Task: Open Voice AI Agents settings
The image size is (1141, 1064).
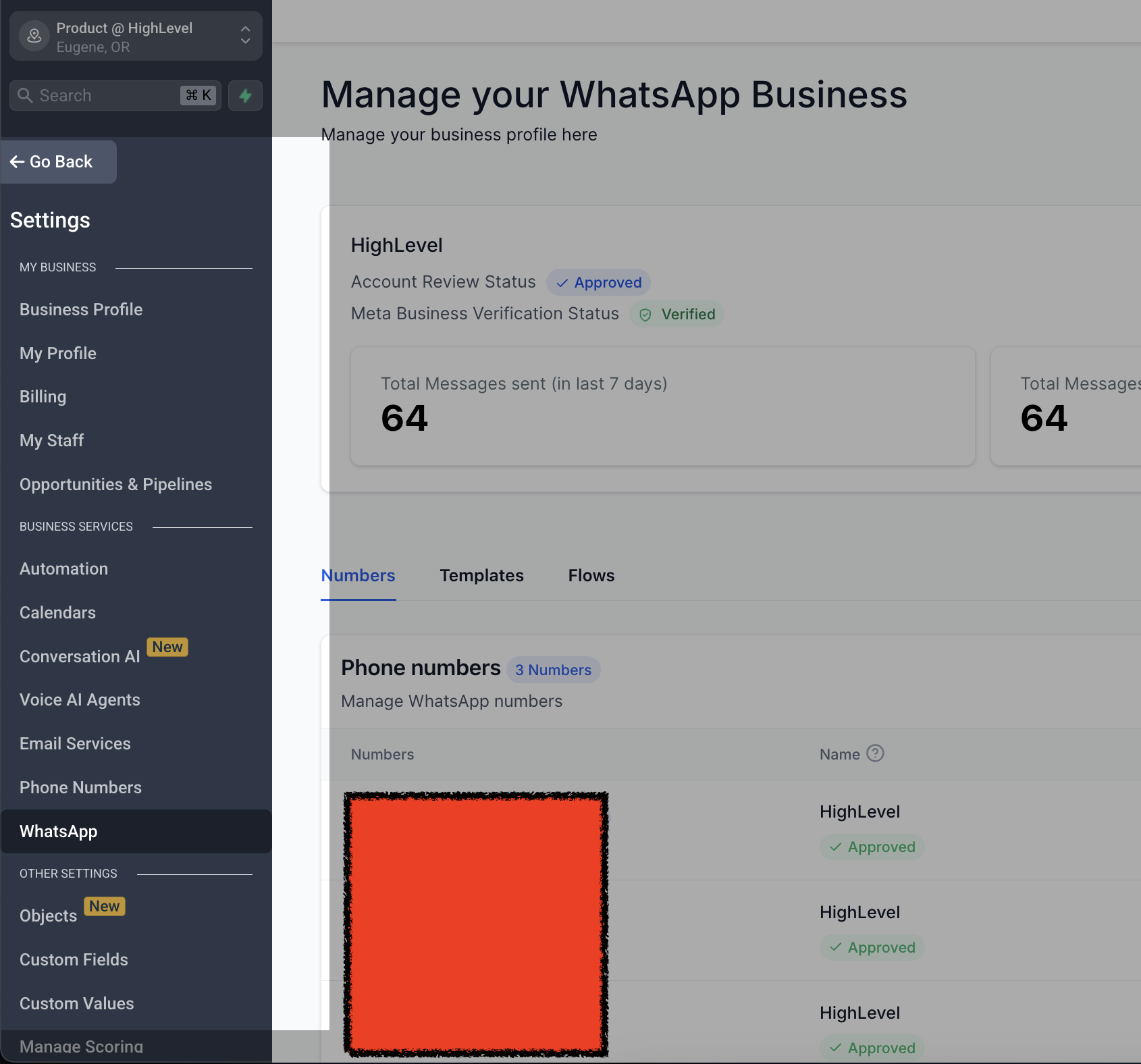Action: tap(80, 700)
